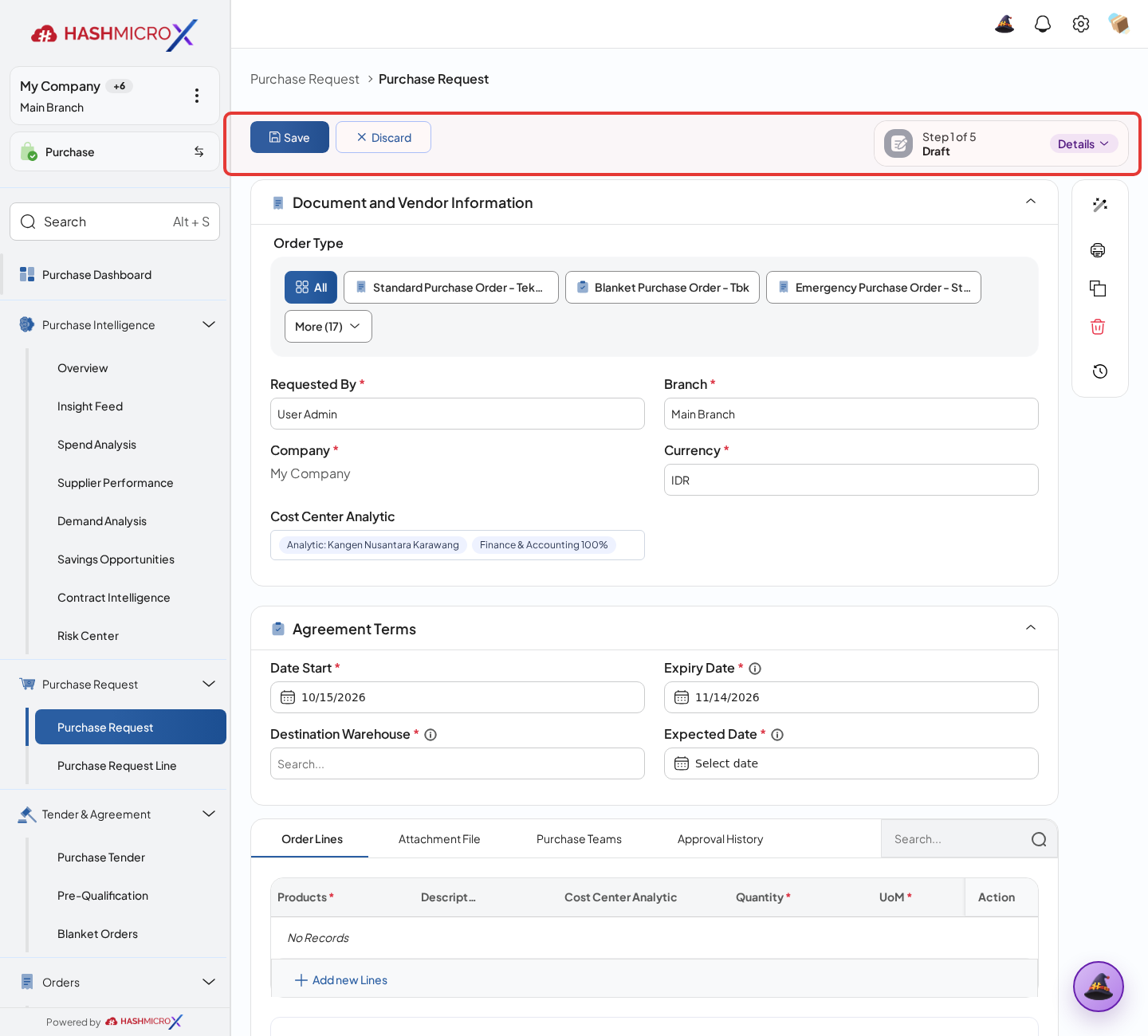This screenshot has height=1036, width=1148.
Task: Discard the changes
Action: (383, 137)
